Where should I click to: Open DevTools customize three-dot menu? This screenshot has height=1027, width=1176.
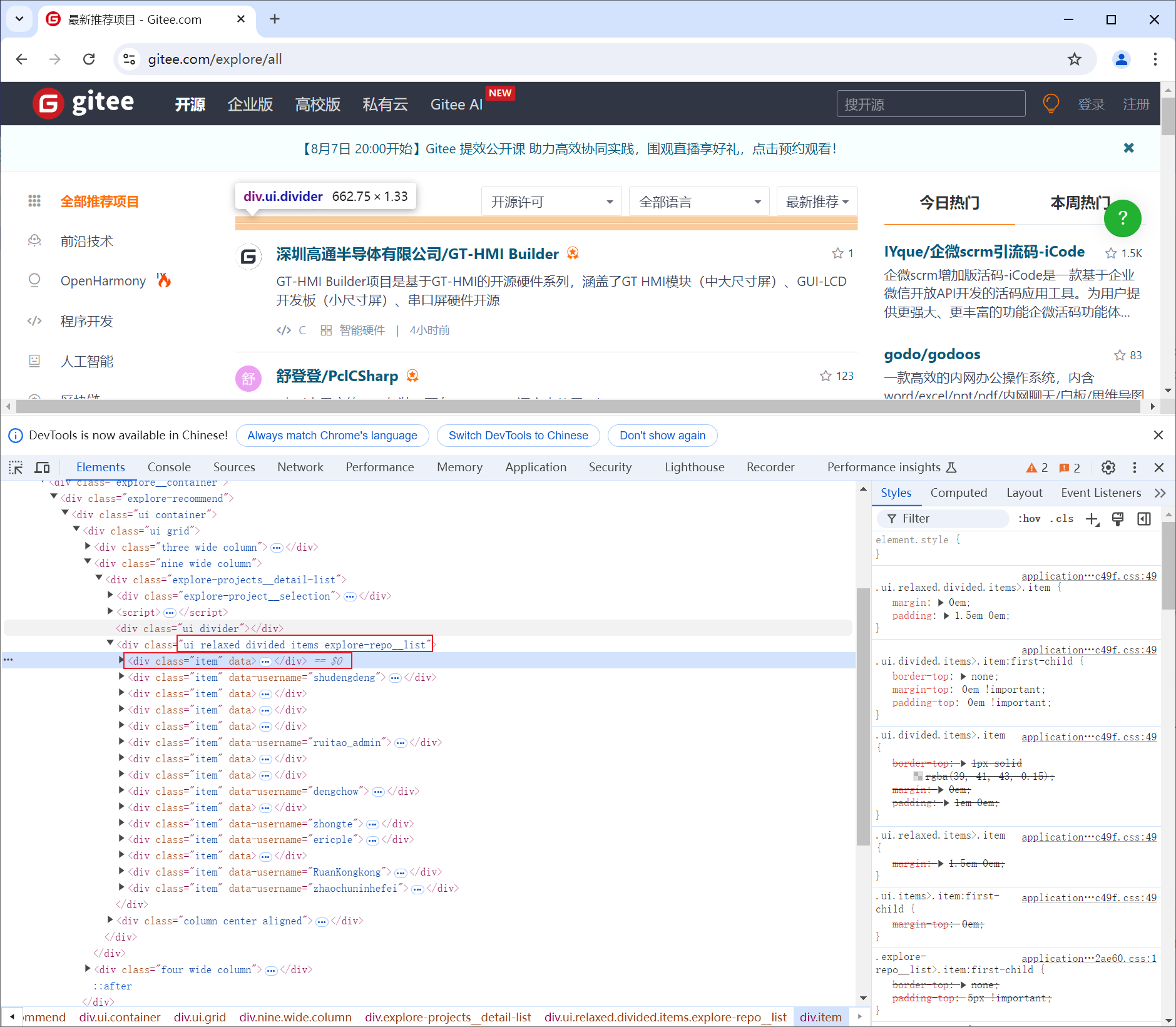(1135, 468)
